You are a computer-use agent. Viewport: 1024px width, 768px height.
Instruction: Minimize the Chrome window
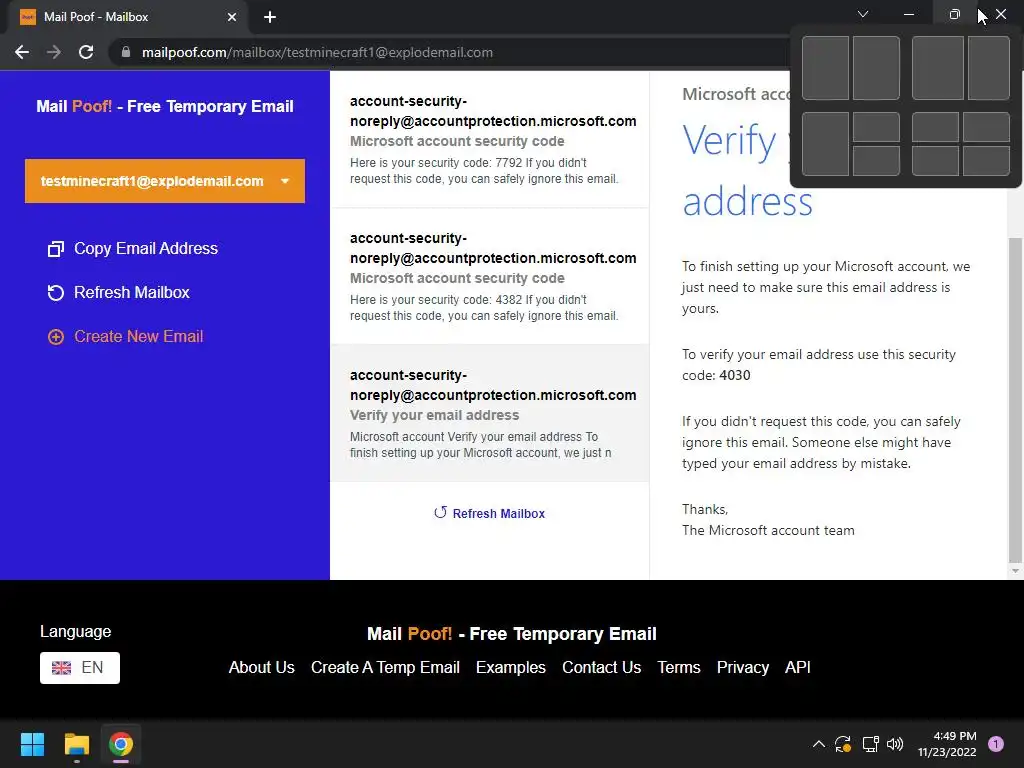pyautogui.click(x=908, y=14)
